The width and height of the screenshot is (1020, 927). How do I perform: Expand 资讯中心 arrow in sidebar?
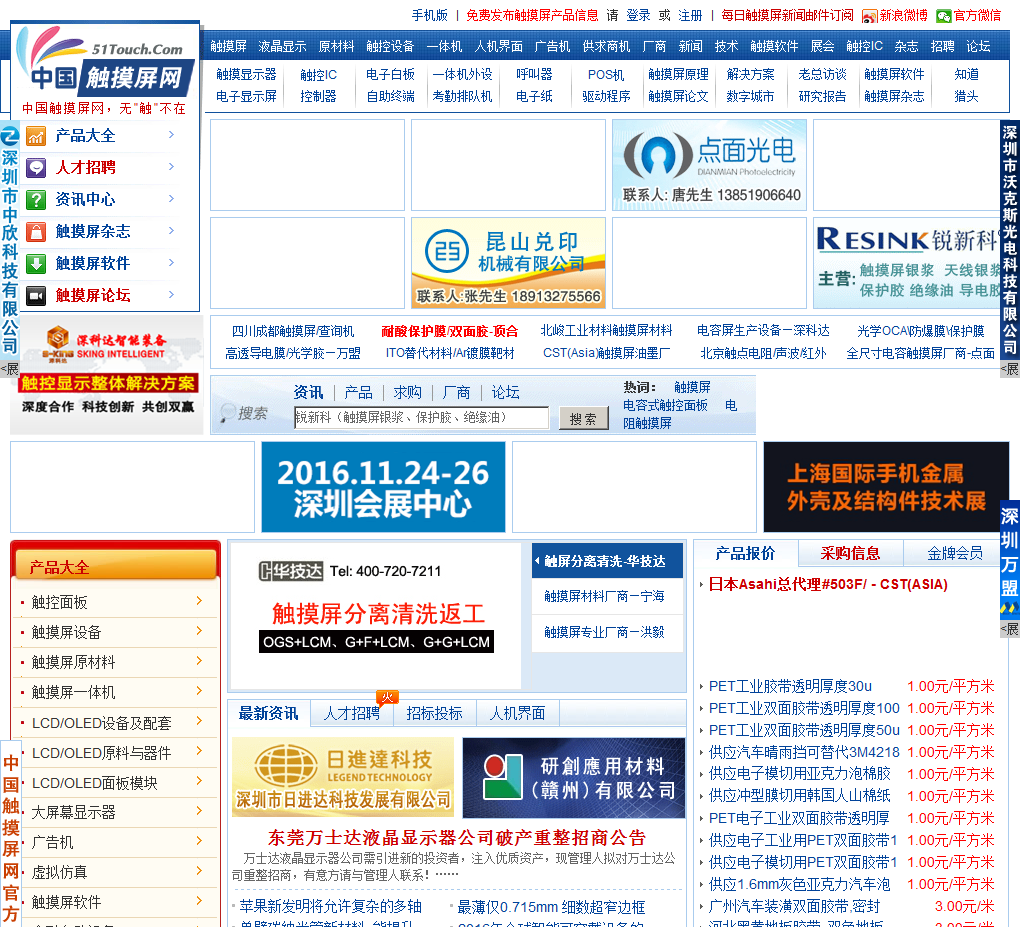(x=171, y=198)
